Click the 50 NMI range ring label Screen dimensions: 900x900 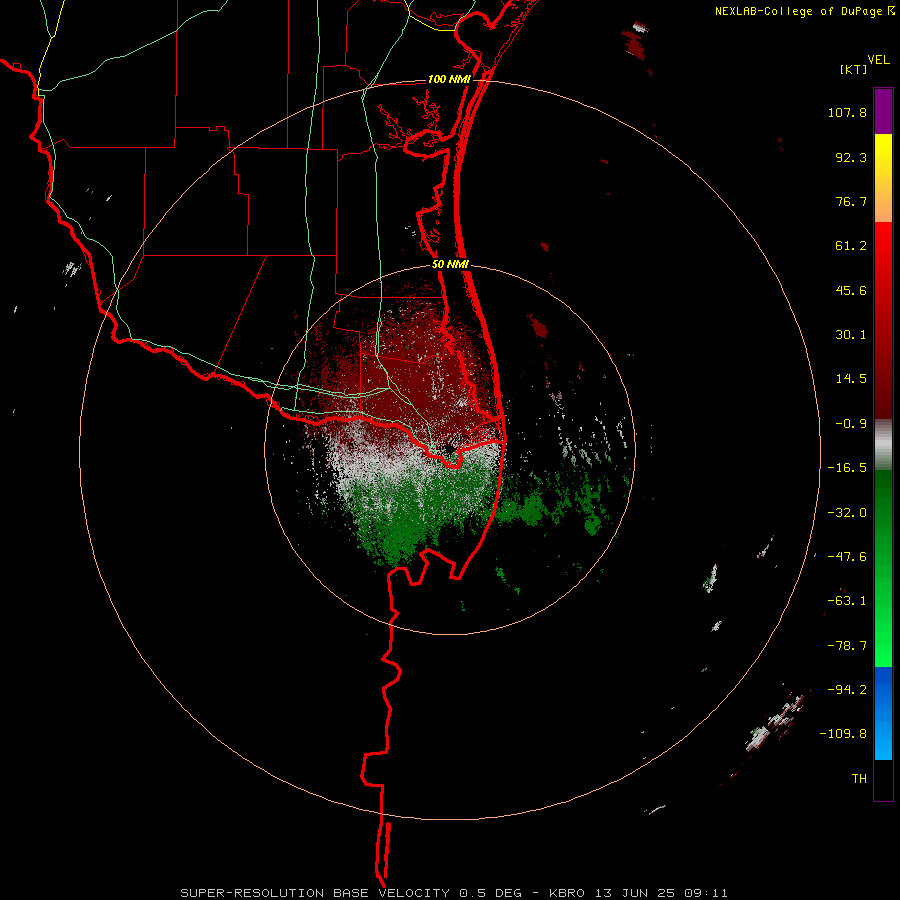451,265
